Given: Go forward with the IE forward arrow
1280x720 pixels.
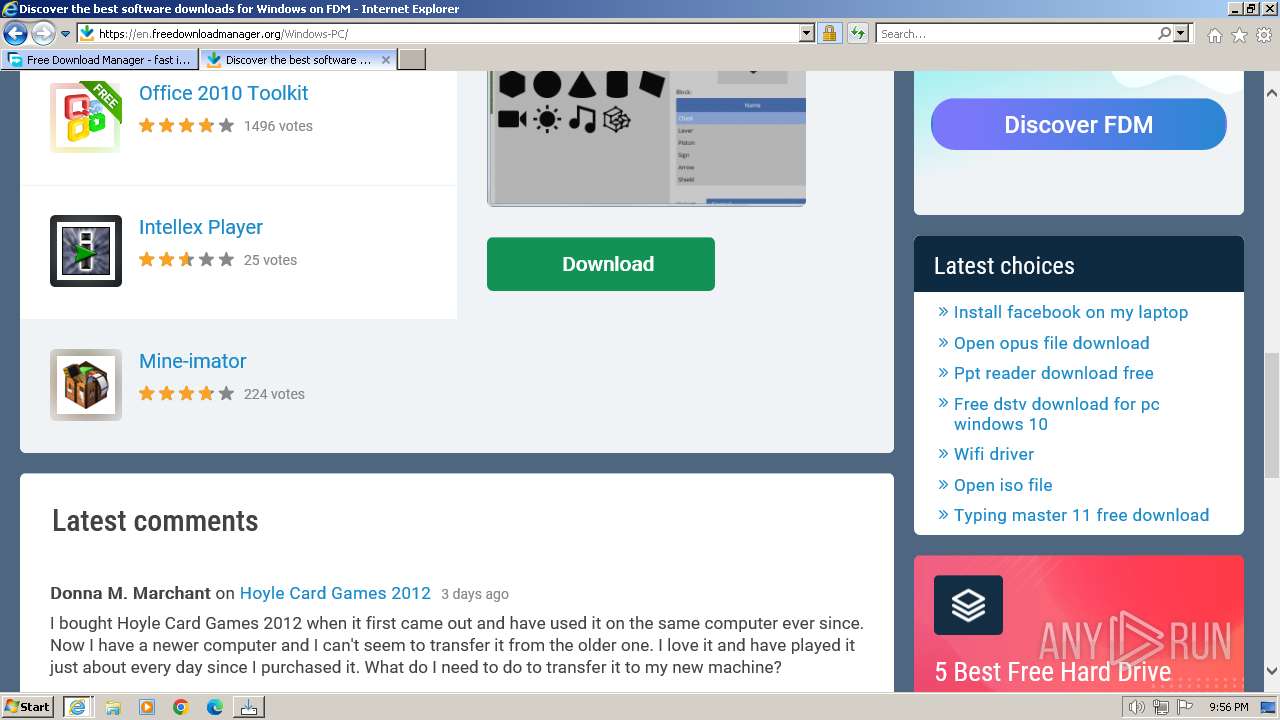Looking at the screenshot, I should point(43,33).
